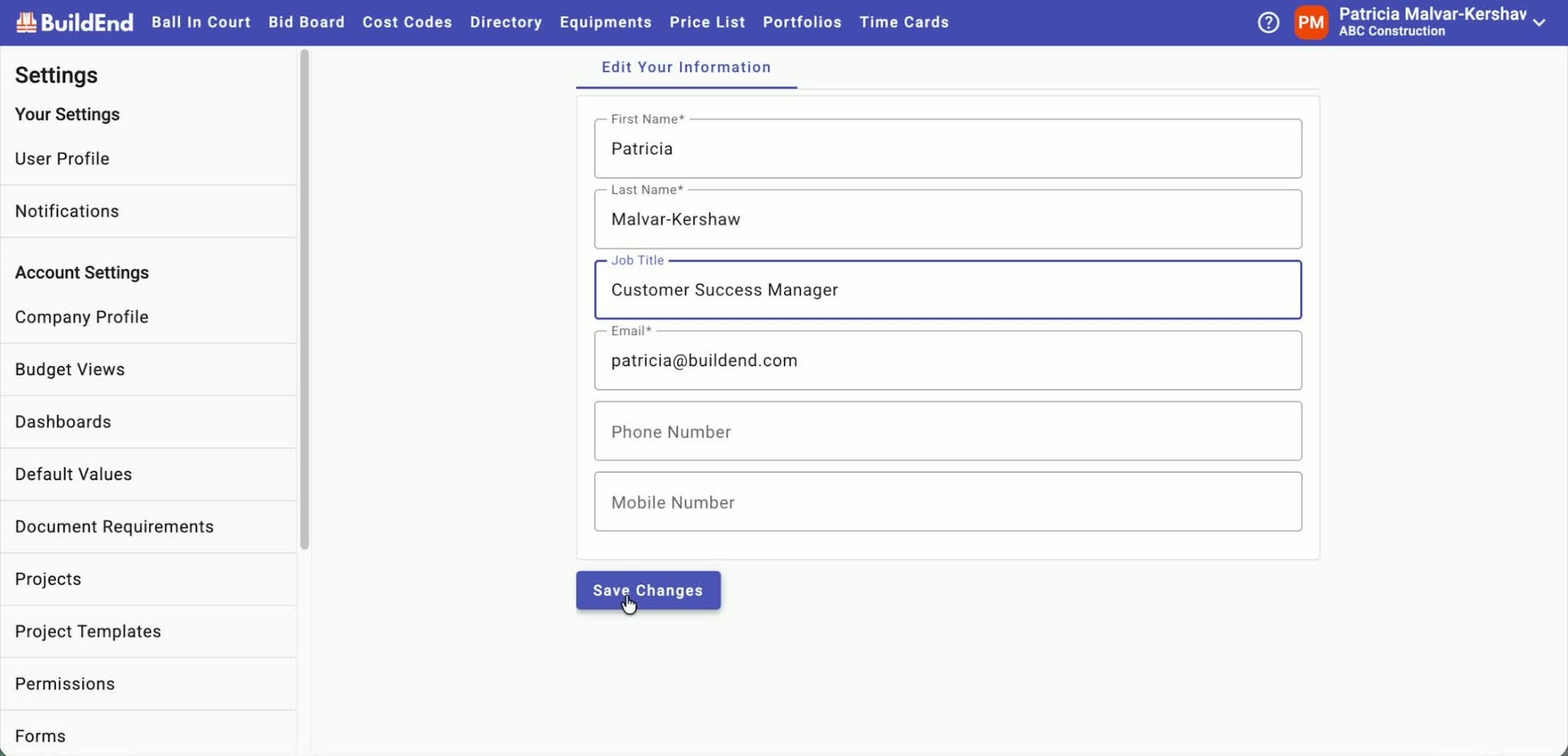Click the Email input field
1568x756 pixels.
948,360
